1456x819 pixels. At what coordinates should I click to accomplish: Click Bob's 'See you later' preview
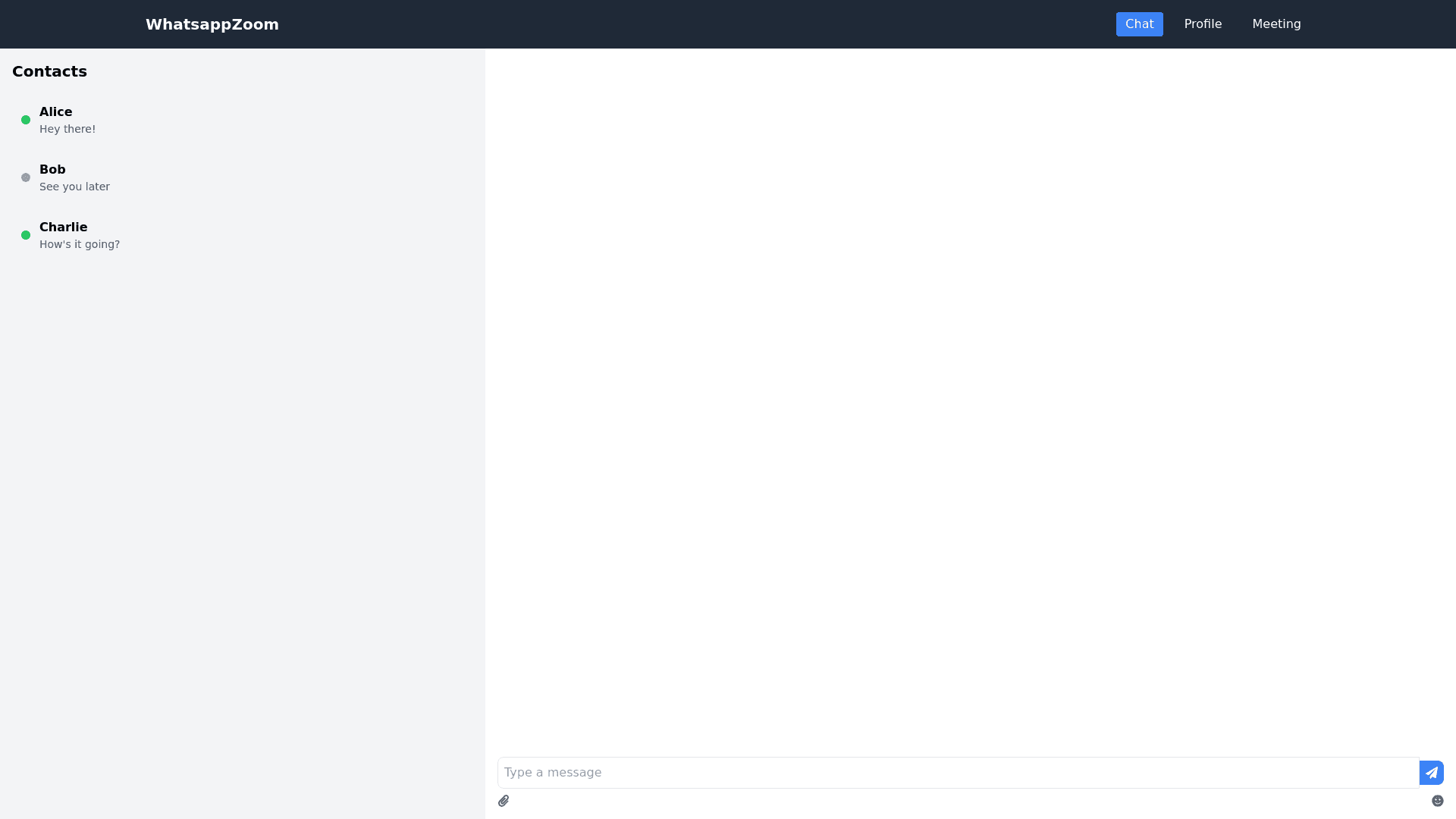click(74, 187)
